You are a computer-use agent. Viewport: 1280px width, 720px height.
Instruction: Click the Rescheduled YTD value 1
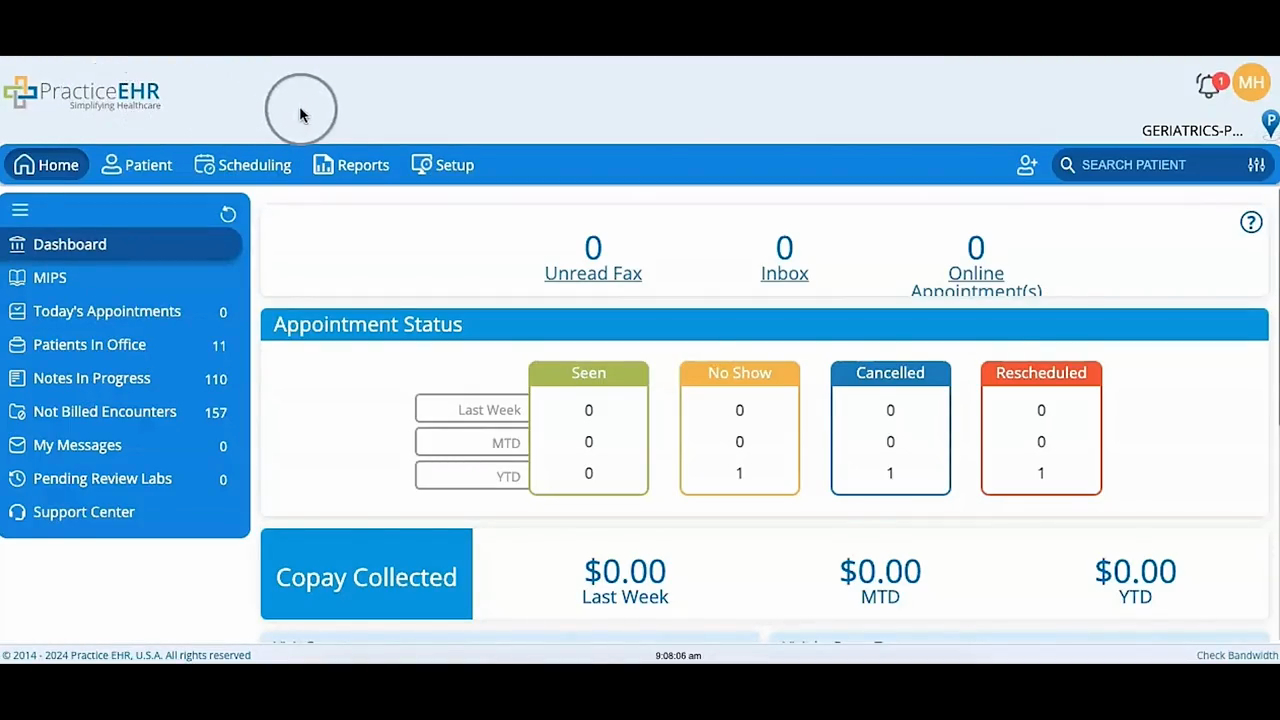[x=1041, y=473]
